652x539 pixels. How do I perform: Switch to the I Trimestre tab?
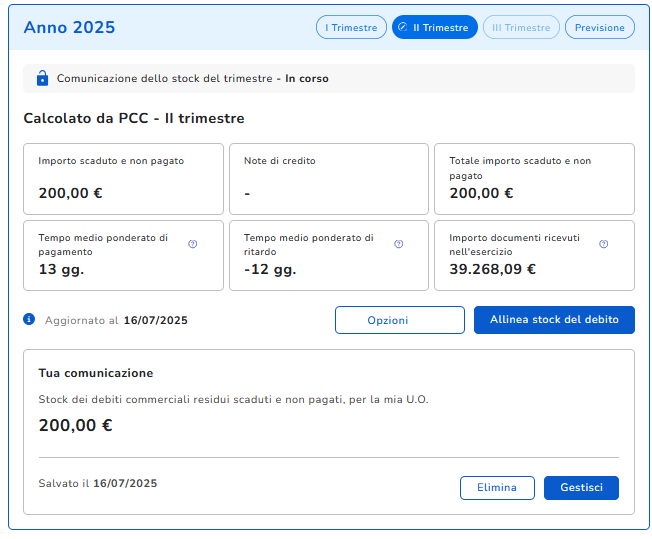(x=351, y=27)
